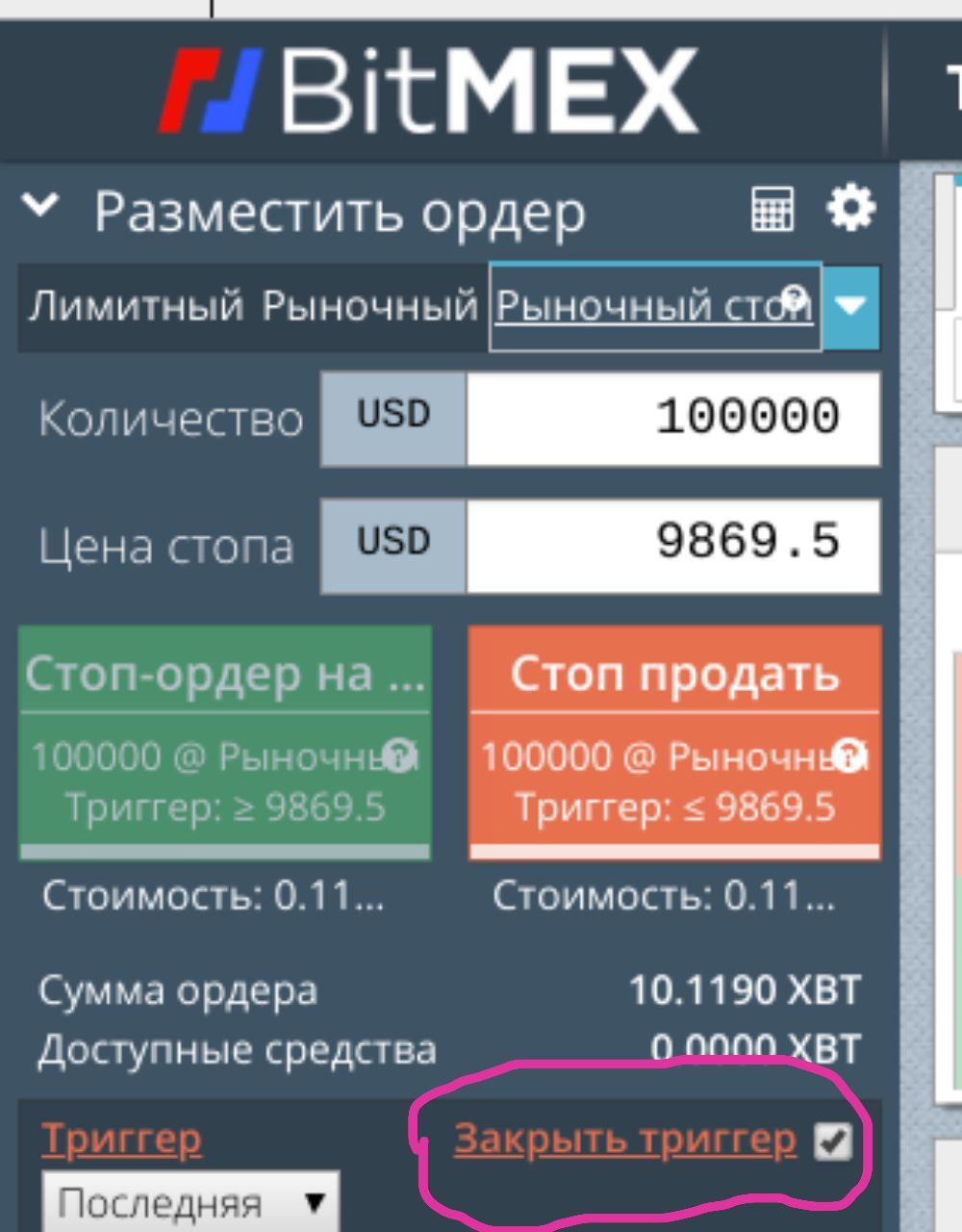Click the Сумма ордера value 10.1190 XBT
The image size is (962, 1232).
pyautogui.click(x=744, y=990)
